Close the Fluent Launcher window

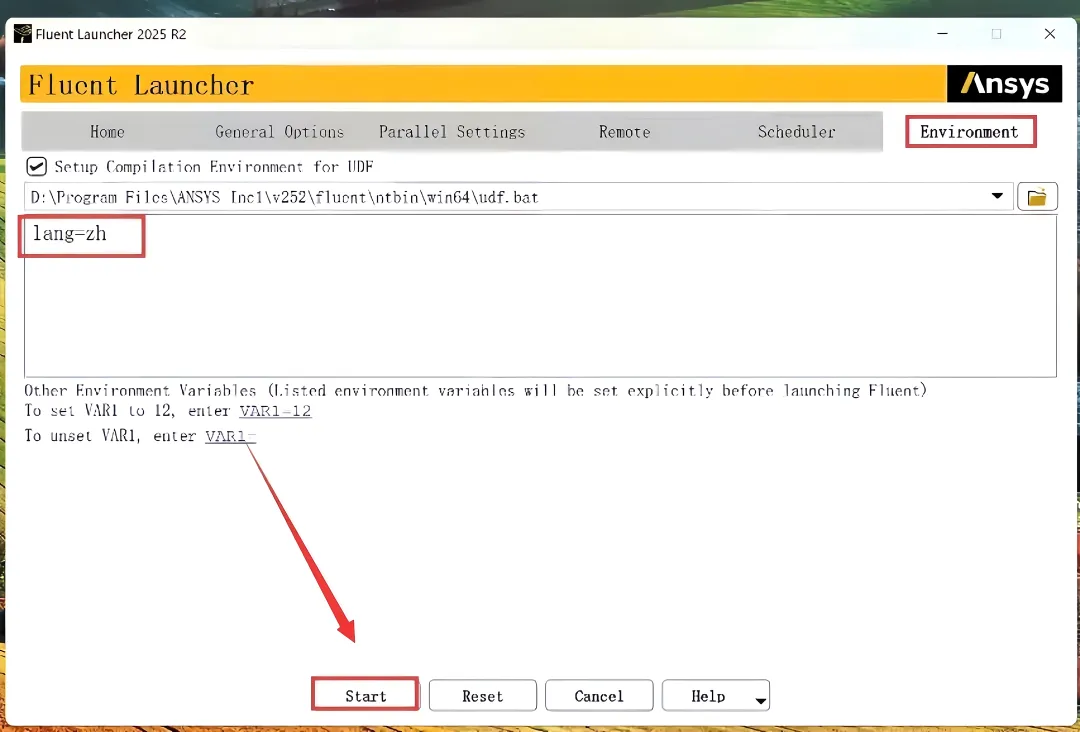[1050, 34]
